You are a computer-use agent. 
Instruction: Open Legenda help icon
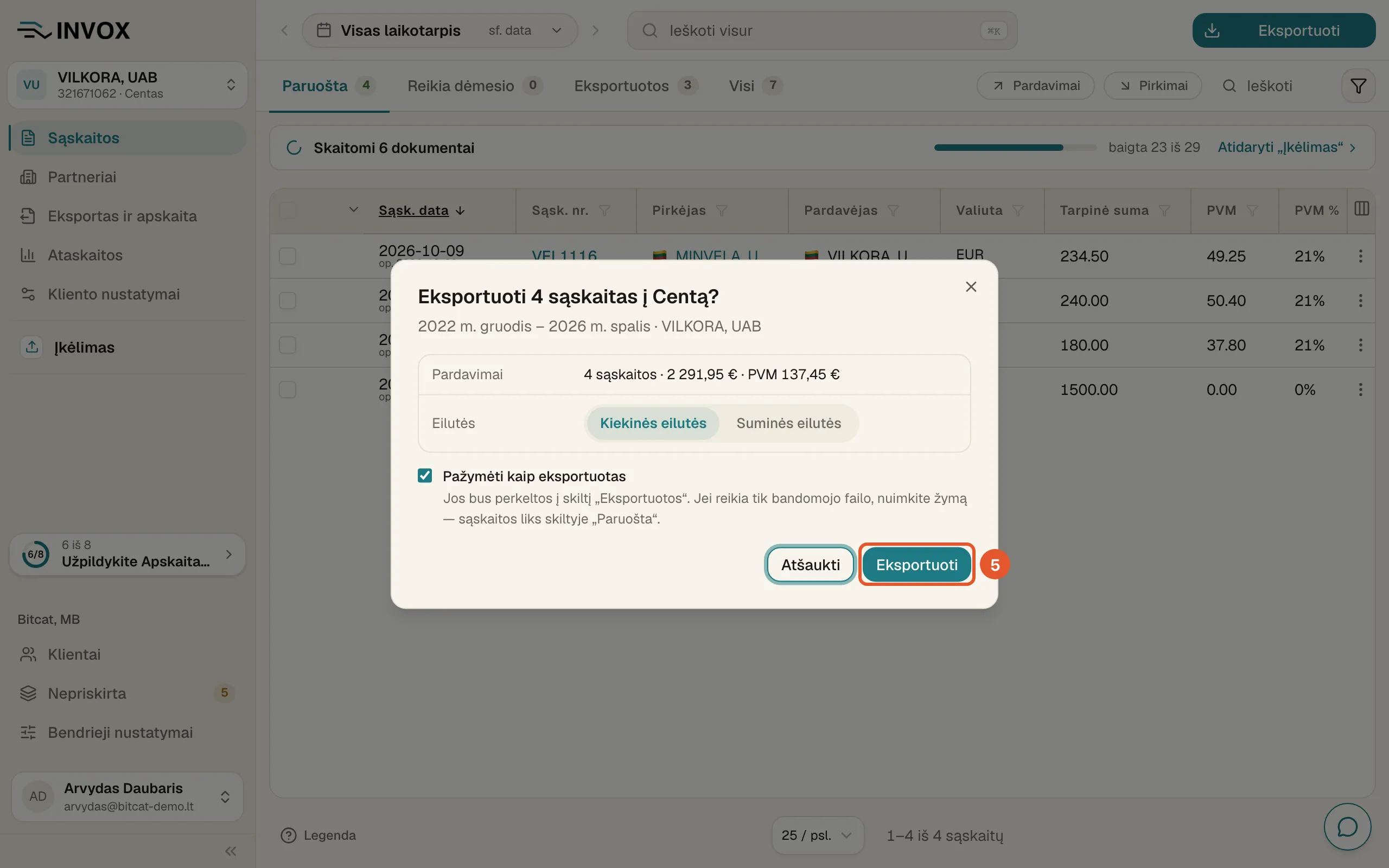click(x=288, y=835)
